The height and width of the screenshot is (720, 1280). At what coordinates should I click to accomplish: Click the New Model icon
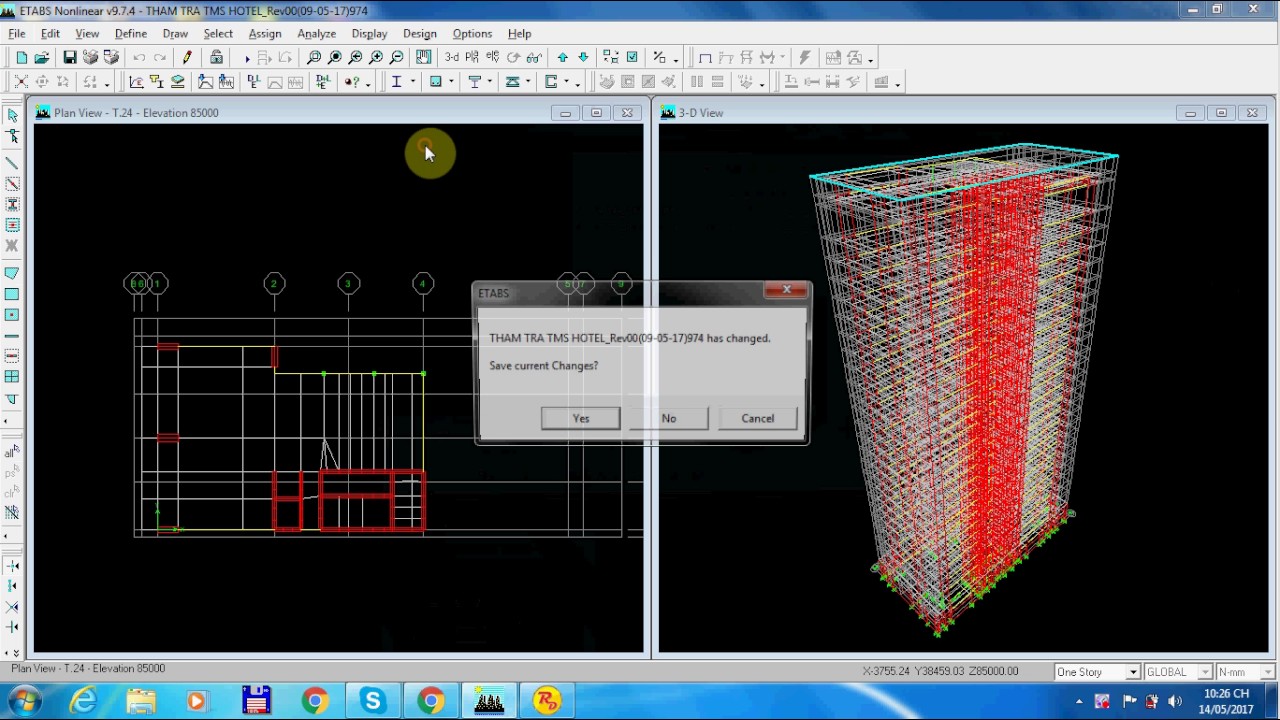tap(21, 58)
